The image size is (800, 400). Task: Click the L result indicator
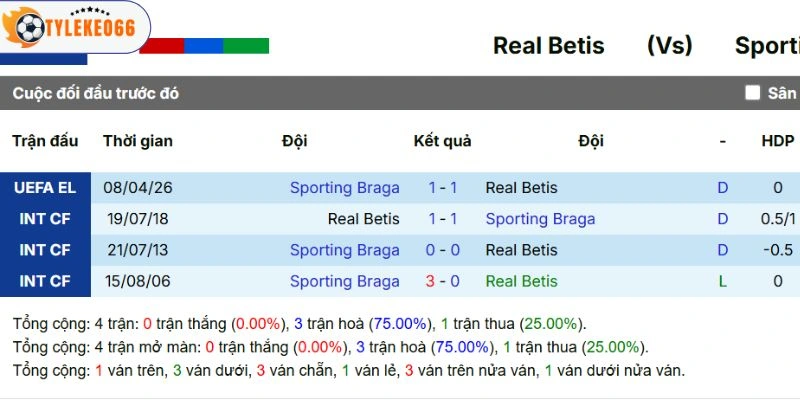pos(722,282)
